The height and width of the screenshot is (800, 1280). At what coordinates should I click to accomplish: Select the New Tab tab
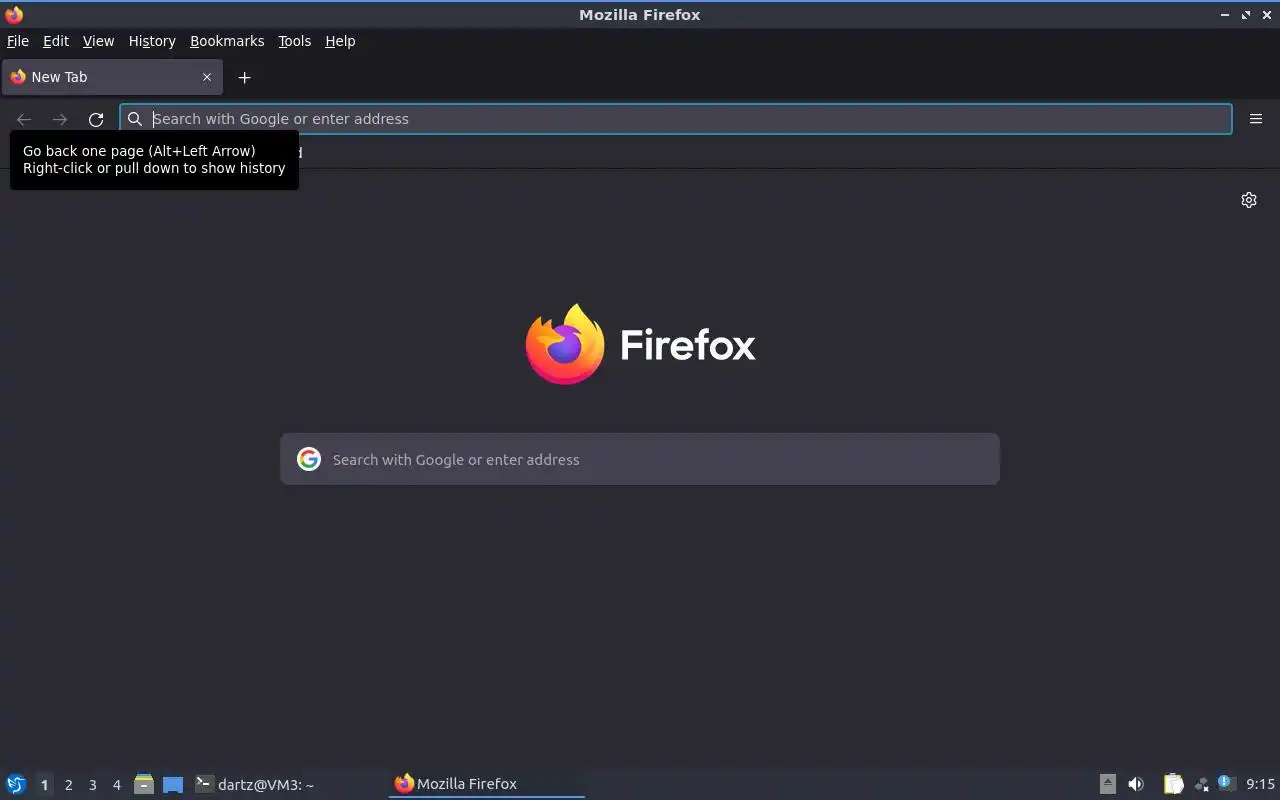click(111, 77)
